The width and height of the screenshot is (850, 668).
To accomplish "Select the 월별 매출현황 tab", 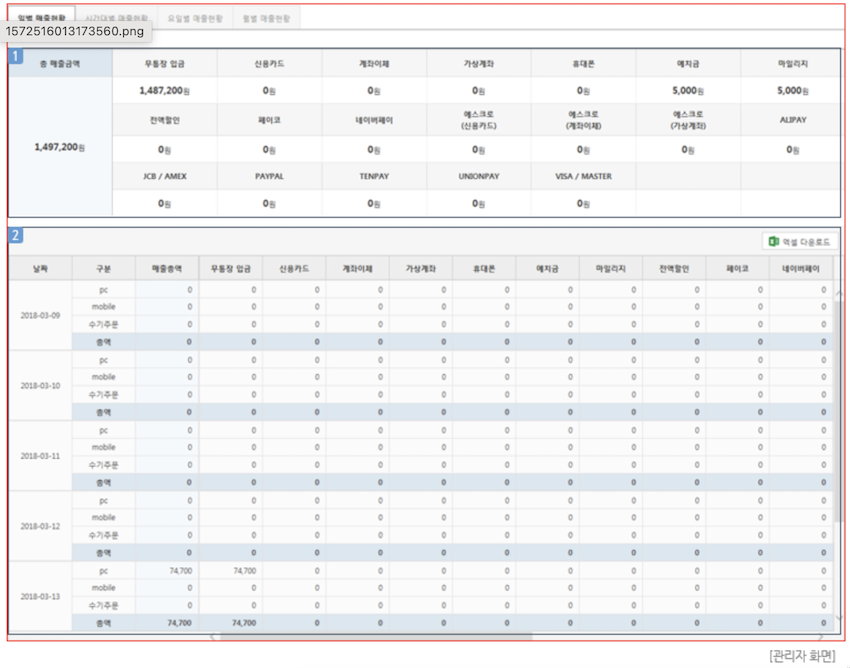I will [x=266, y=18].
